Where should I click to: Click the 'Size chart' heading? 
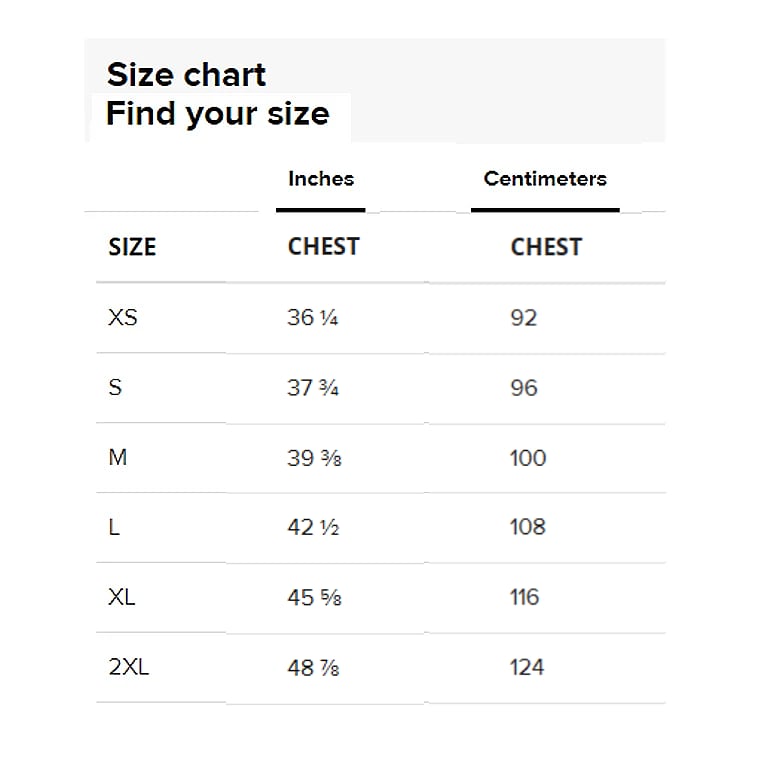[186, 75]
